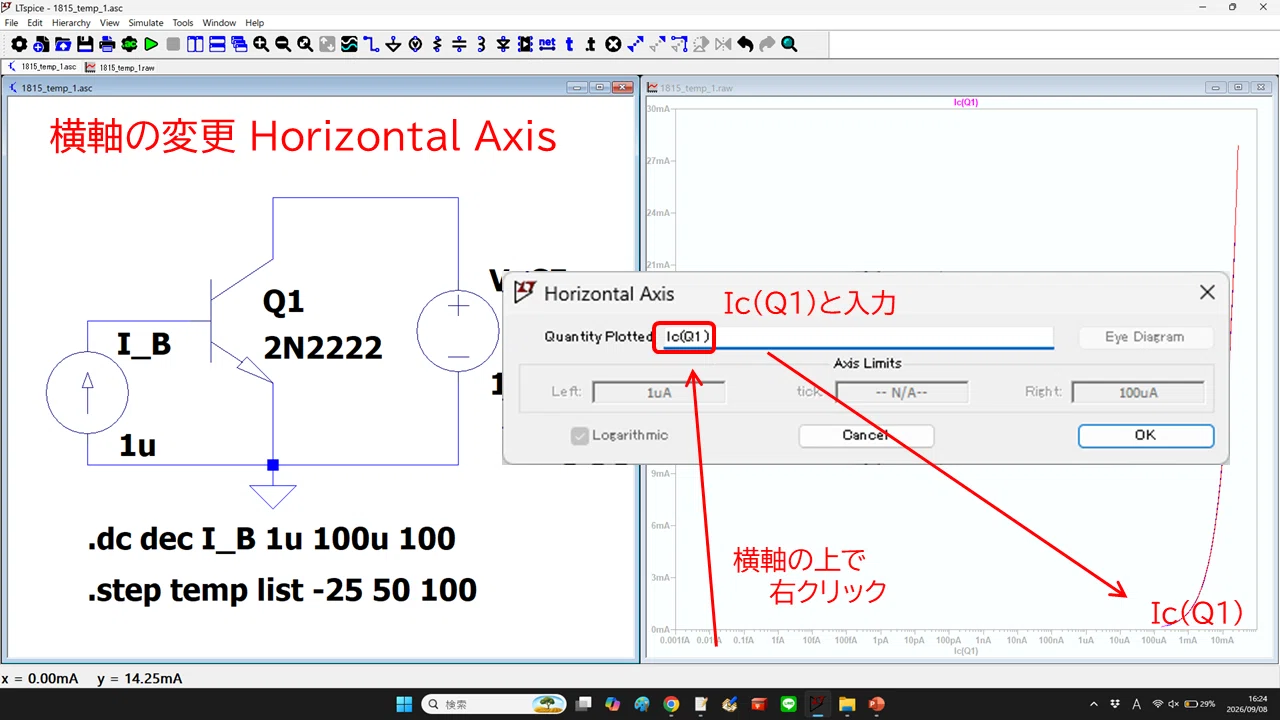
Task: Select the duplicate tool
Action: click(636, 44)
